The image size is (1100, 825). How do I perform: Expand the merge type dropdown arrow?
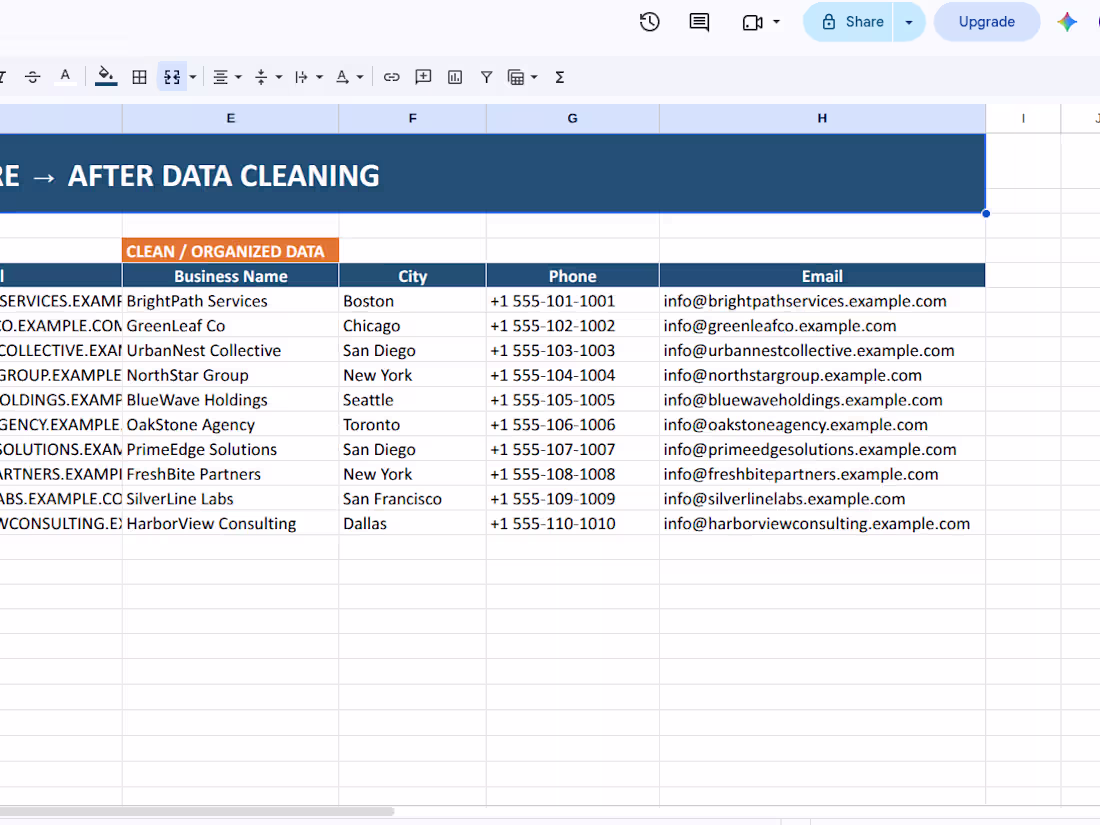(193, 77)
